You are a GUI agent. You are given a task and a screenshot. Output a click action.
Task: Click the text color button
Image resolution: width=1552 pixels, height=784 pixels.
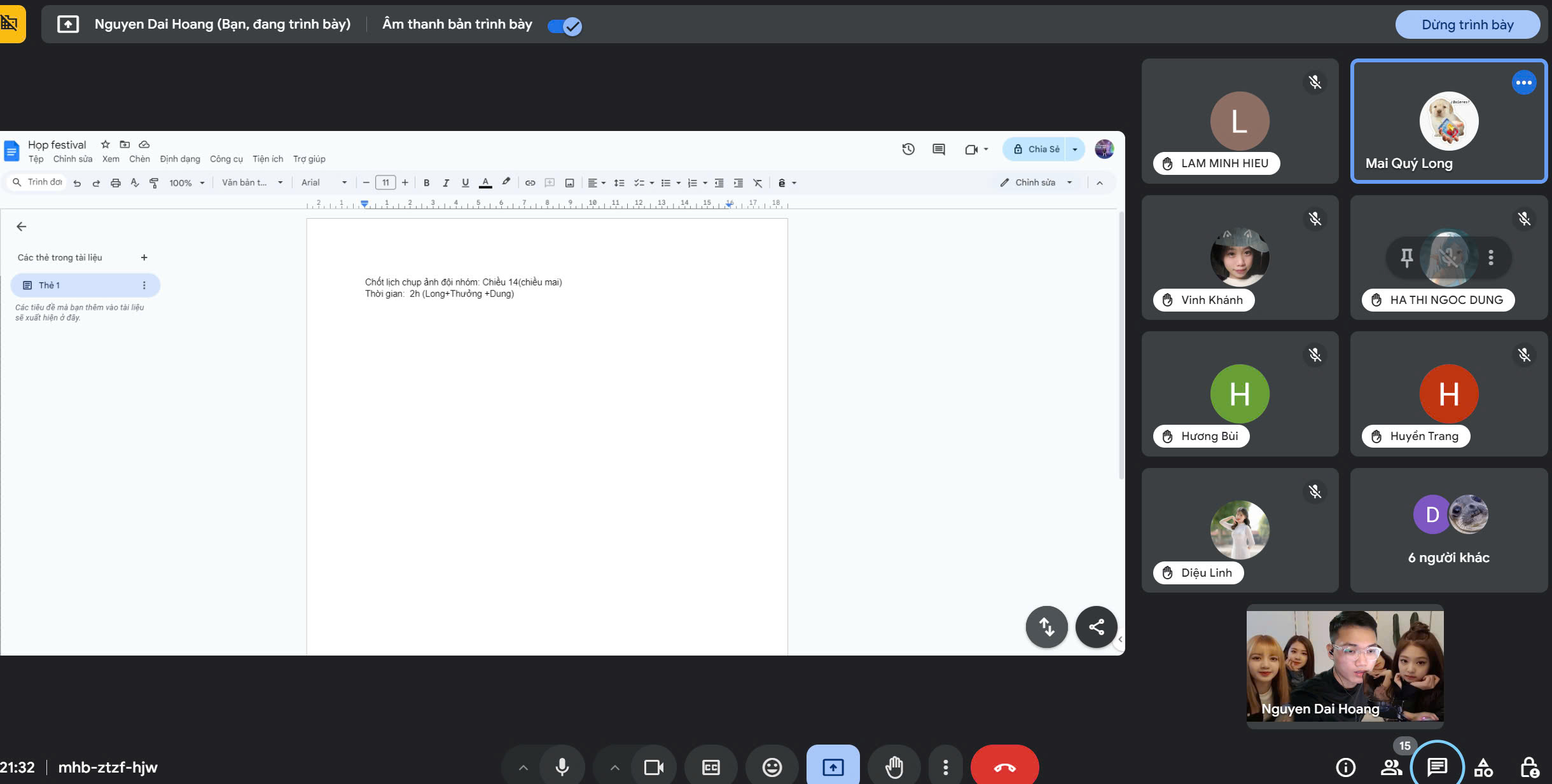coord(485,182)
